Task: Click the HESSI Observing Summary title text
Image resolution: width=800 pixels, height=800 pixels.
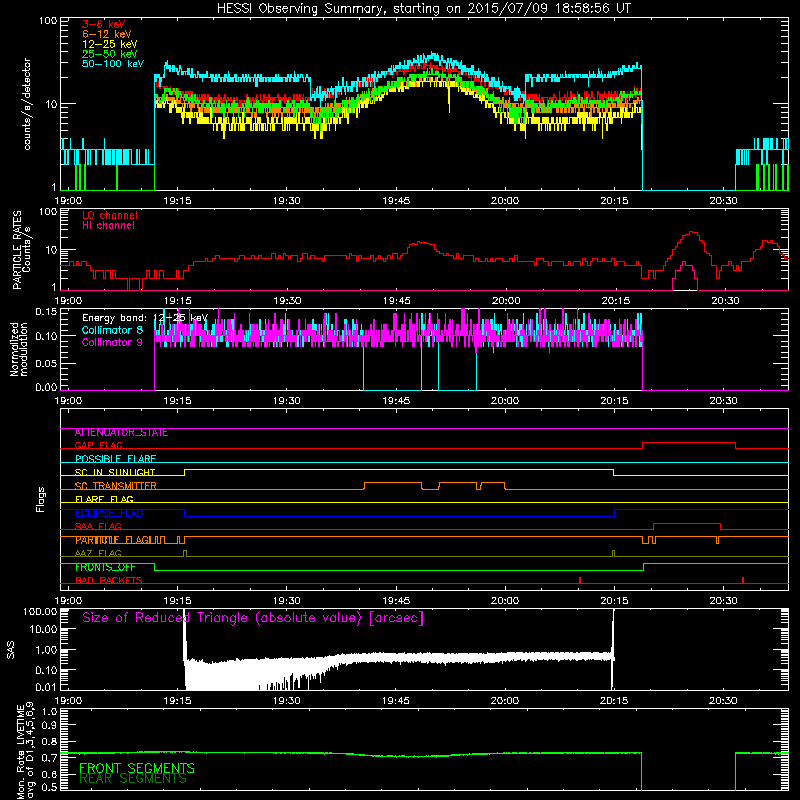Action: [423, 8]
